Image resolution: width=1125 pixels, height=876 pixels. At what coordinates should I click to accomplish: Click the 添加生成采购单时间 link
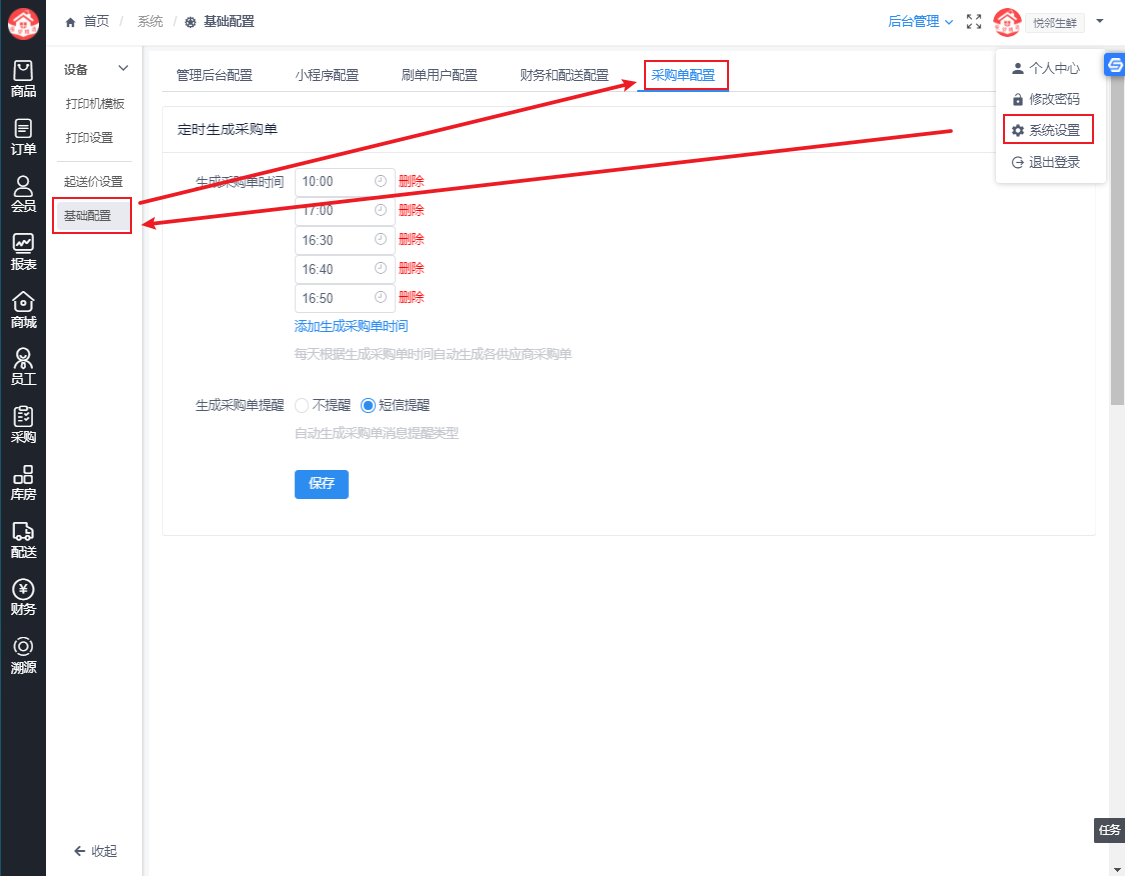(351, 326)
